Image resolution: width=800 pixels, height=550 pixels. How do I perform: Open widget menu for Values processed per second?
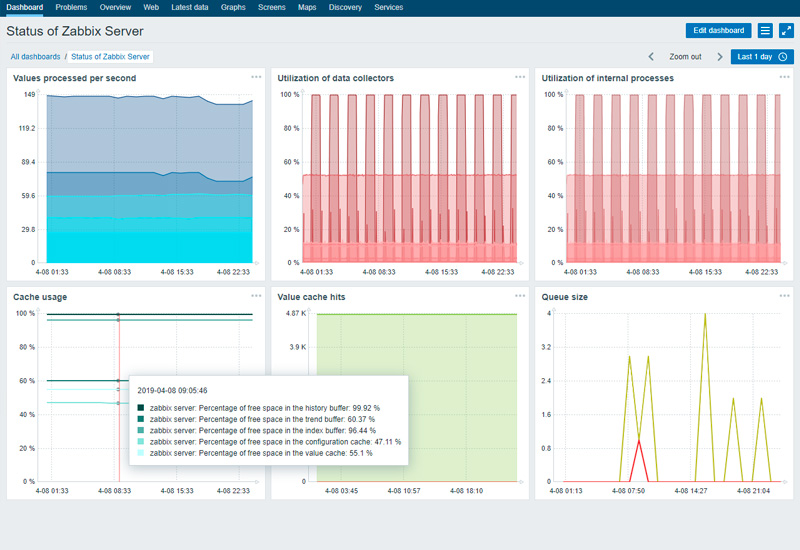(x=256, y=77)
